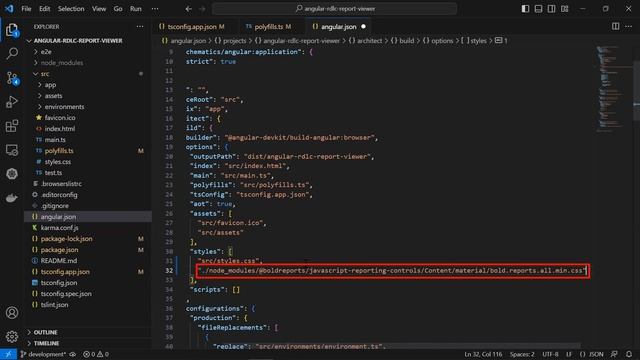Screen dimensions: 640x360
Task: Open README.md in the explorer
Action: pyautogui.click(x=59, y=261)
